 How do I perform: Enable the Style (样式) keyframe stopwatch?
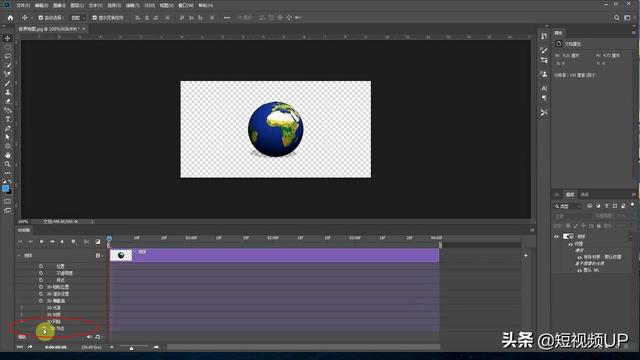pyautogui.click(x=41, y=280)
